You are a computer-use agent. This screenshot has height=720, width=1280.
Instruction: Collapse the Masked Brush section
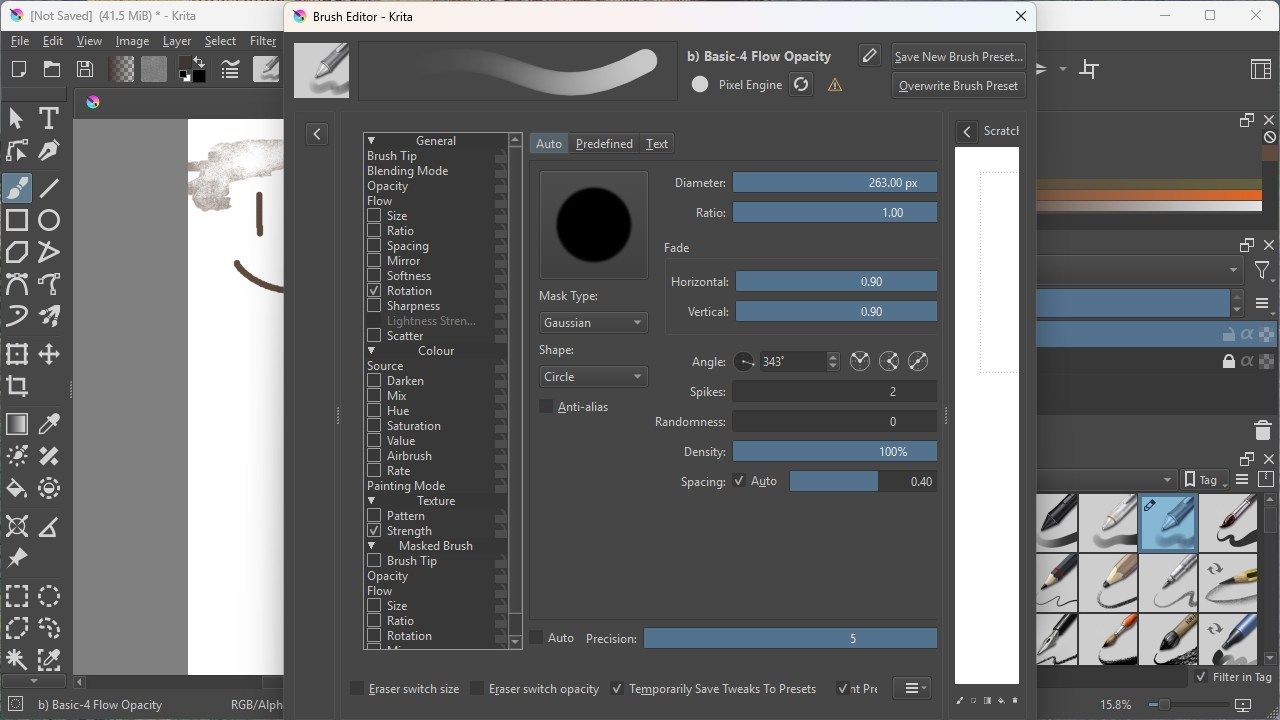[x=371, y=546]
